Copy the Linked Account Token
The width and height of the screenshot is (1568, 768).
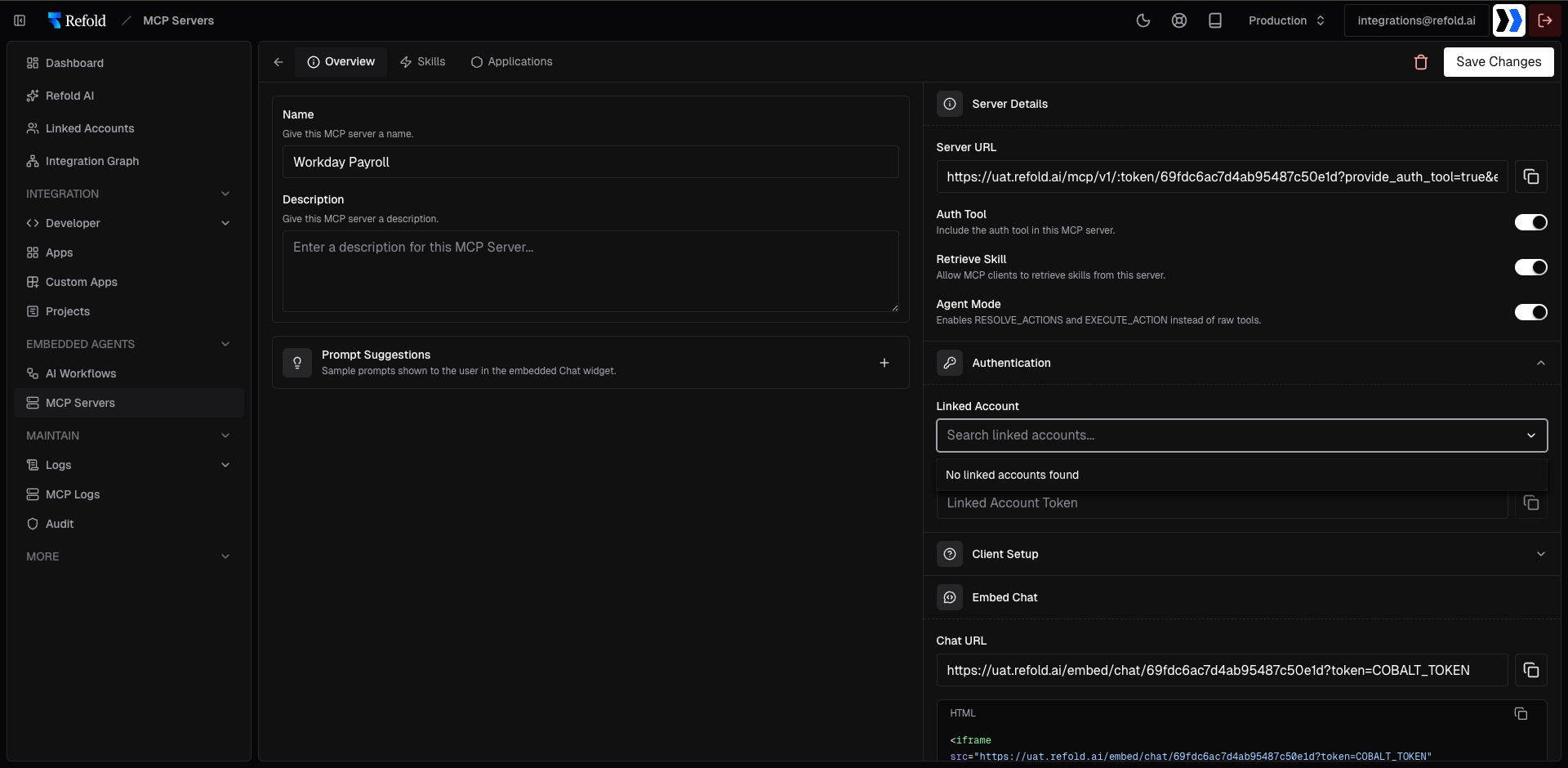1531,503
